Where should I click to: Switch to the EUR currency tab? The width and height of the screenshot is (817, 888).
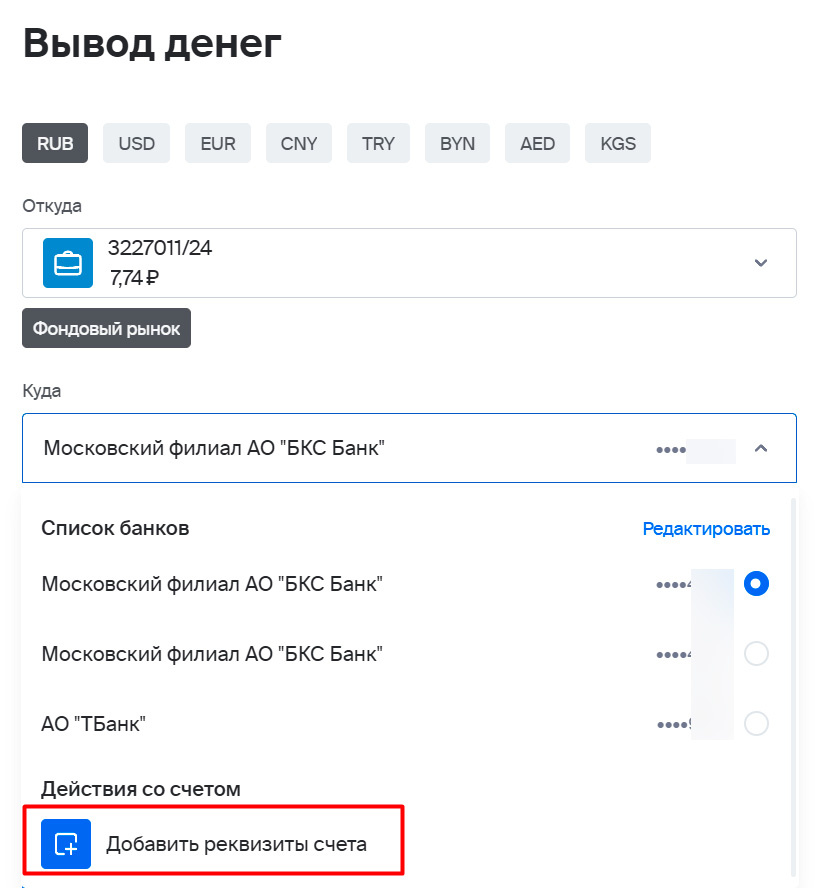[218, 143]
